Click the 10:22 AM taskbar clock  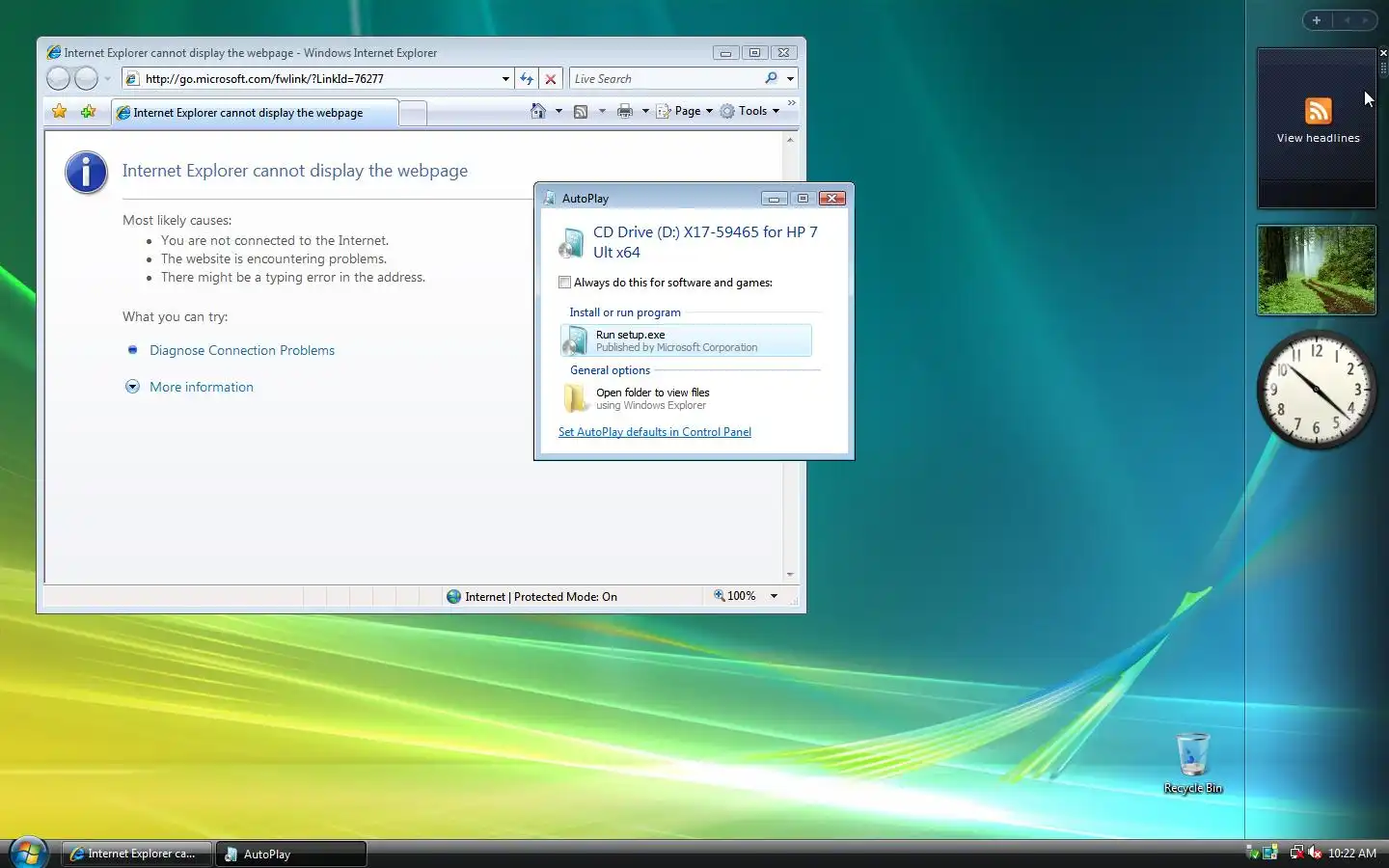pyautogui.click(x=1352, y=854)
